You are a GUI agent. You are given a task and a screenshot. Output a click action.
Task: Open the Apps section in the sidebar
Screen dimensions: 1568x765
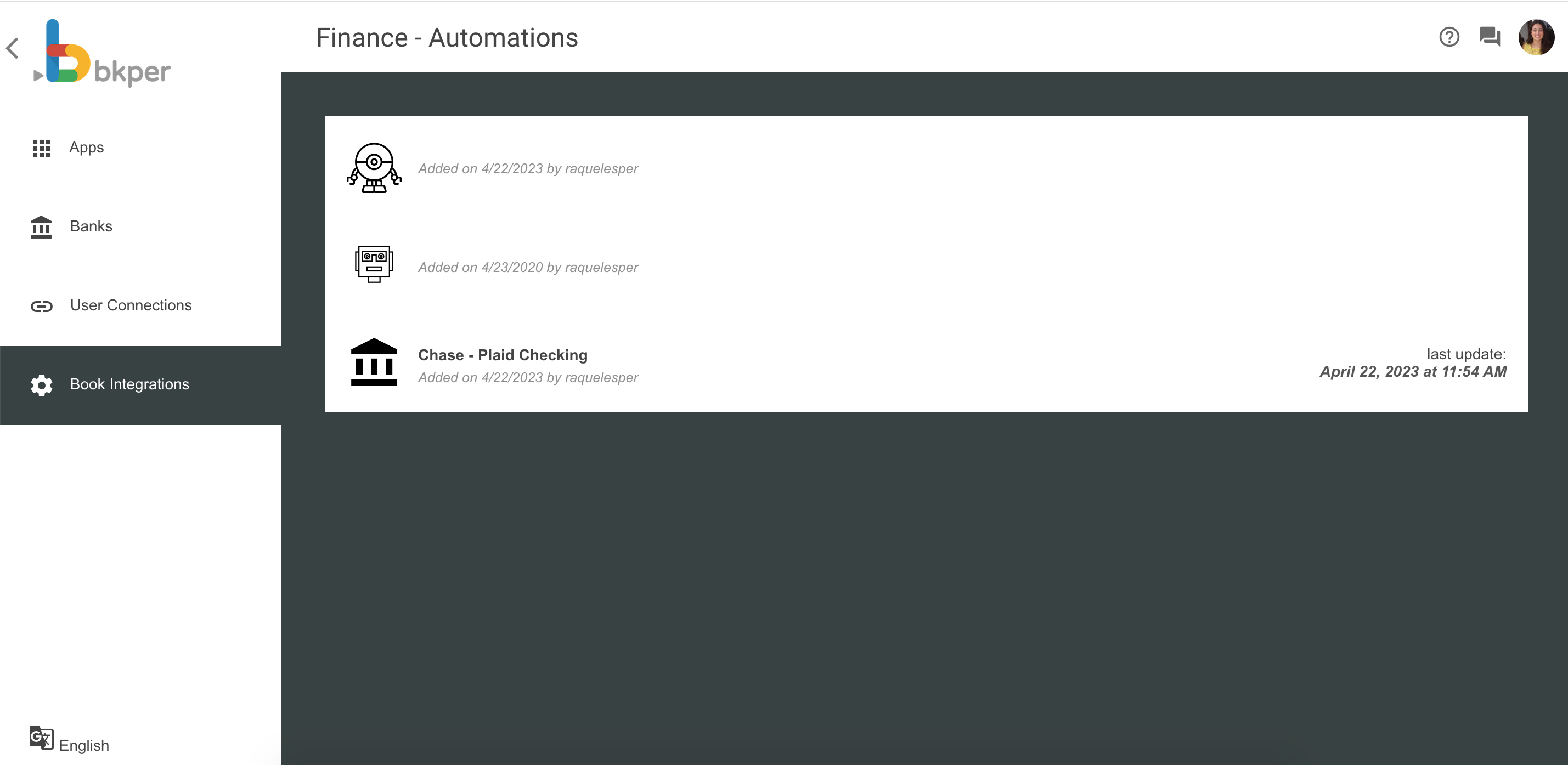tap(86, 148)
